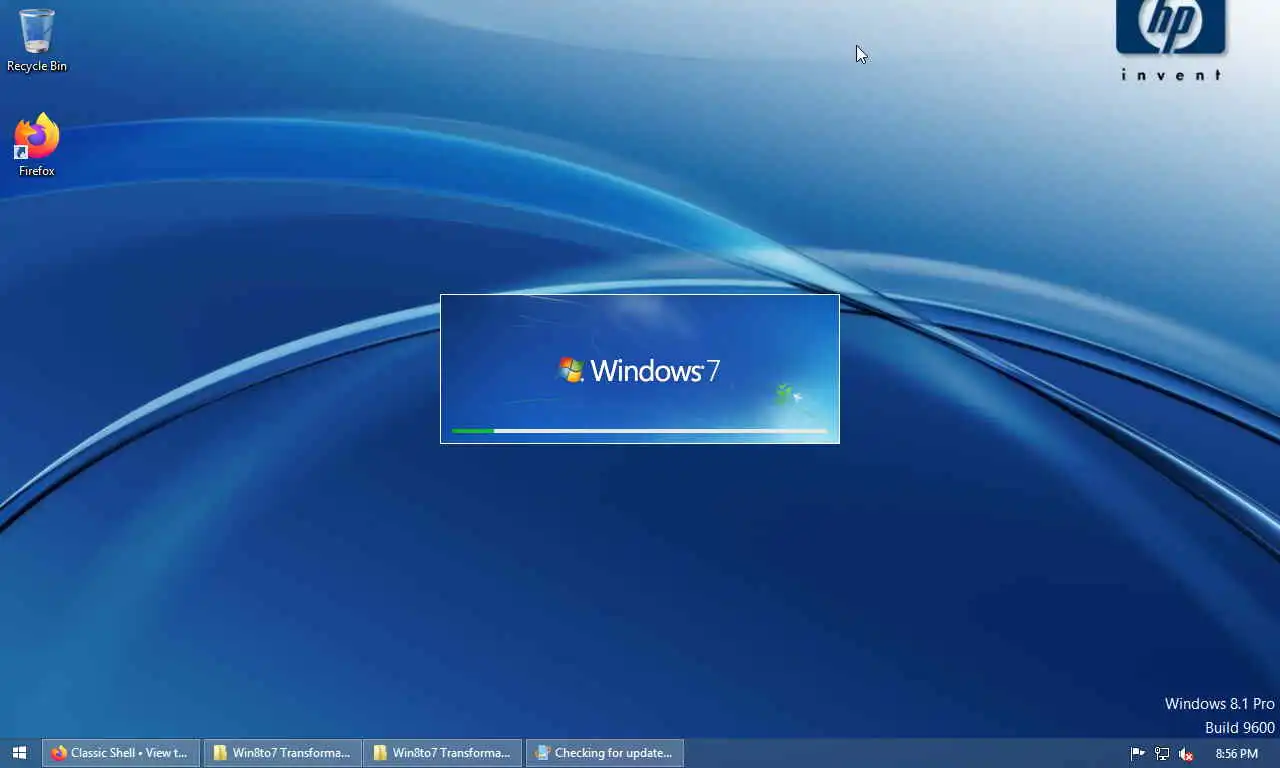Click the muted volume tray icon
The height and width of the screenshot is (768, 1280).
coord(1186,754)
